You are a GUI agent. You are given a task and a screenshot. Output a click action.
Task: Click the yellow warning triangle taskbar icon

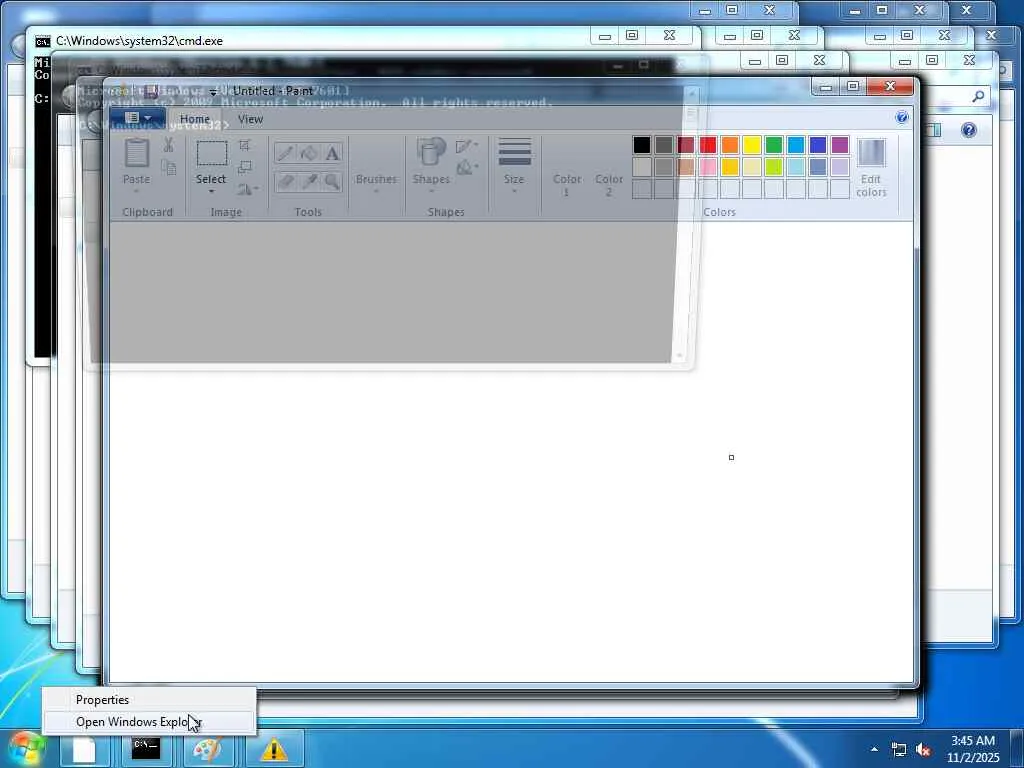point(274,750)
